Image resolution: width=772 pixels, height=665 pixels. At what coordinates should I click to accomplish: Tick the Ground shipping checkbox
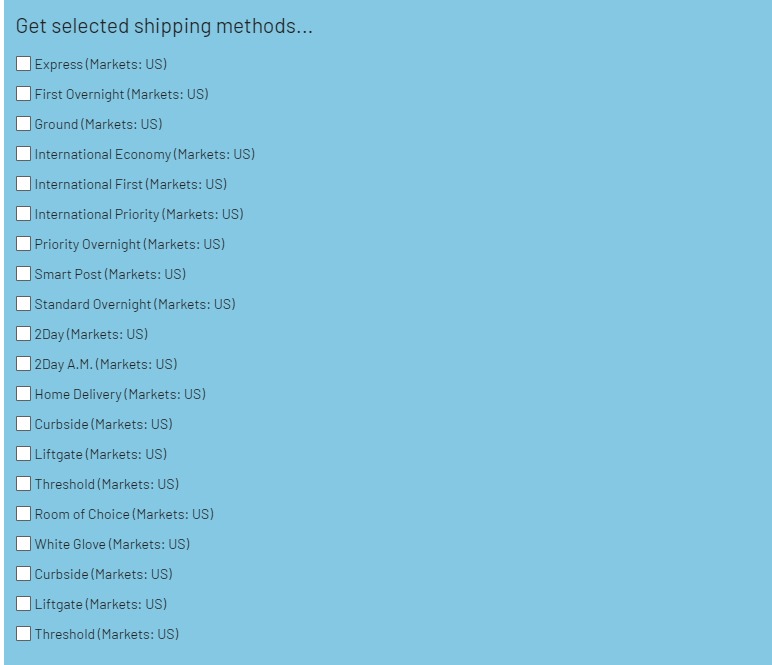point(23,124)
